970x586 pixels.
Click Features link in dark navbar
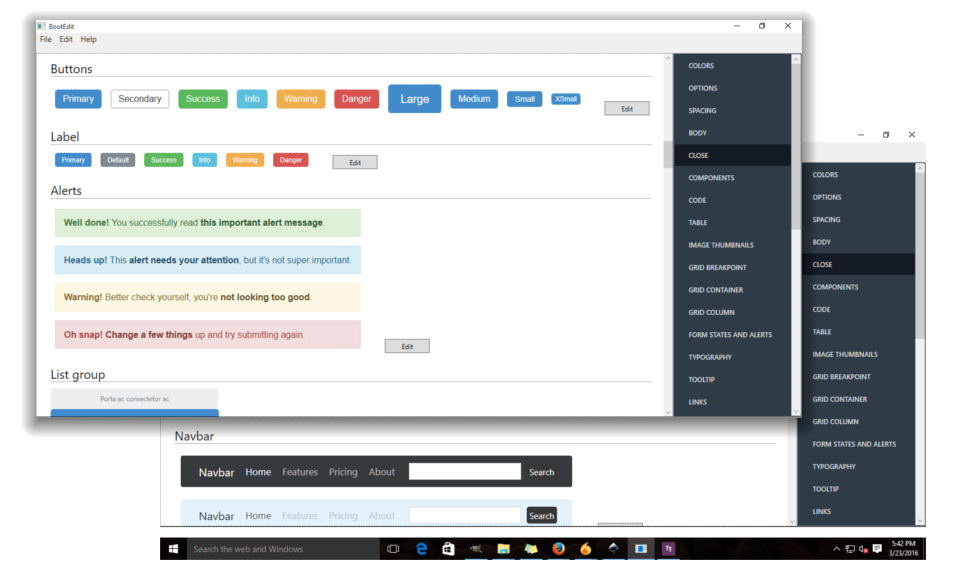pyautogui.click(x=300, y=472)
